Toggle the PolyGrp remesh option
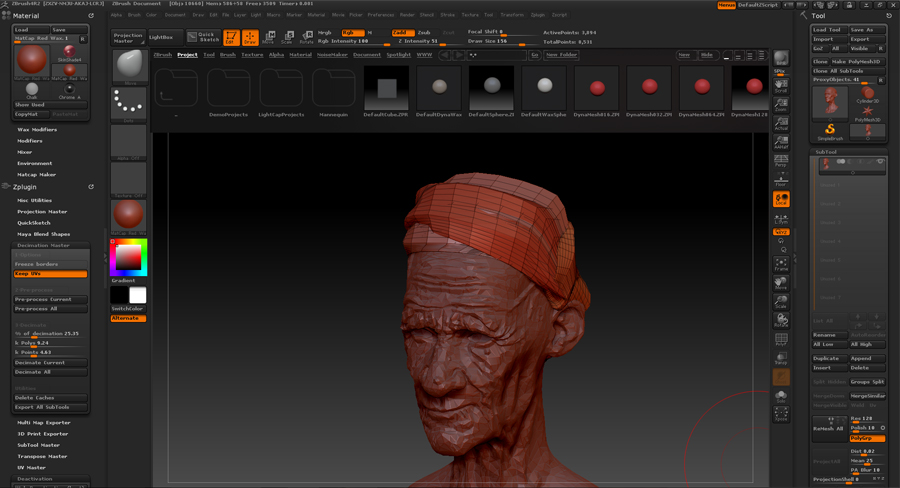The image size is (900, 488). pyautogui.click(x=867, y=438)
